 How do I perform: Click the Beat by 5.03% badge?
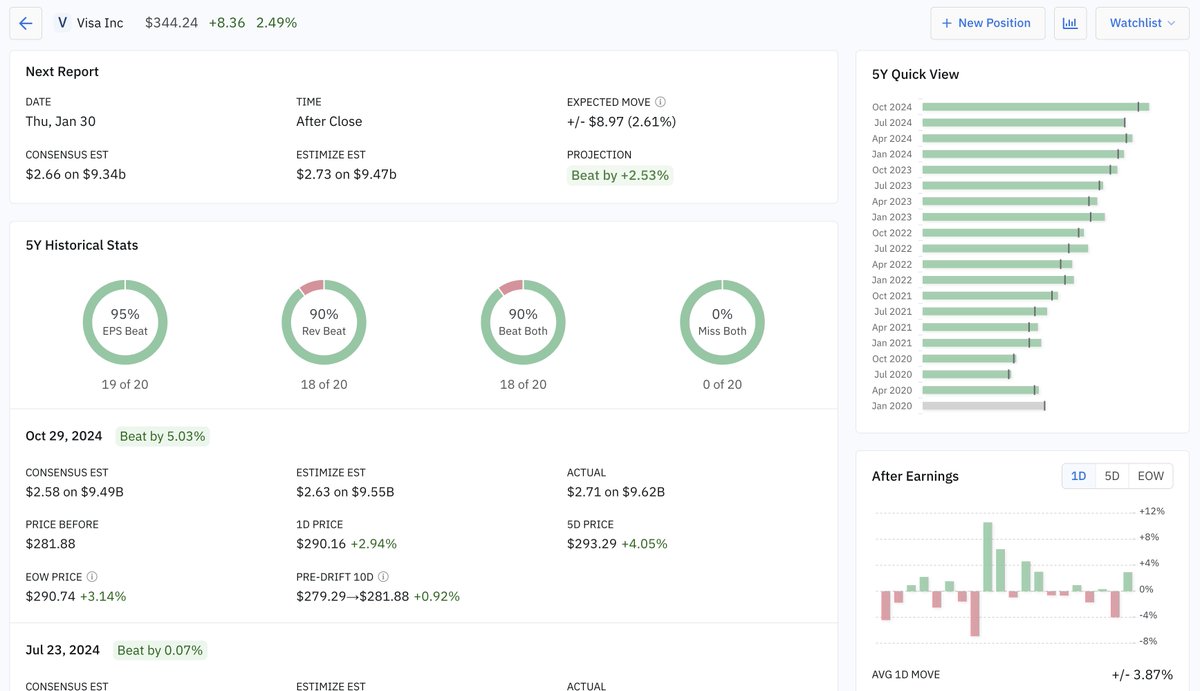pos(160,436)
